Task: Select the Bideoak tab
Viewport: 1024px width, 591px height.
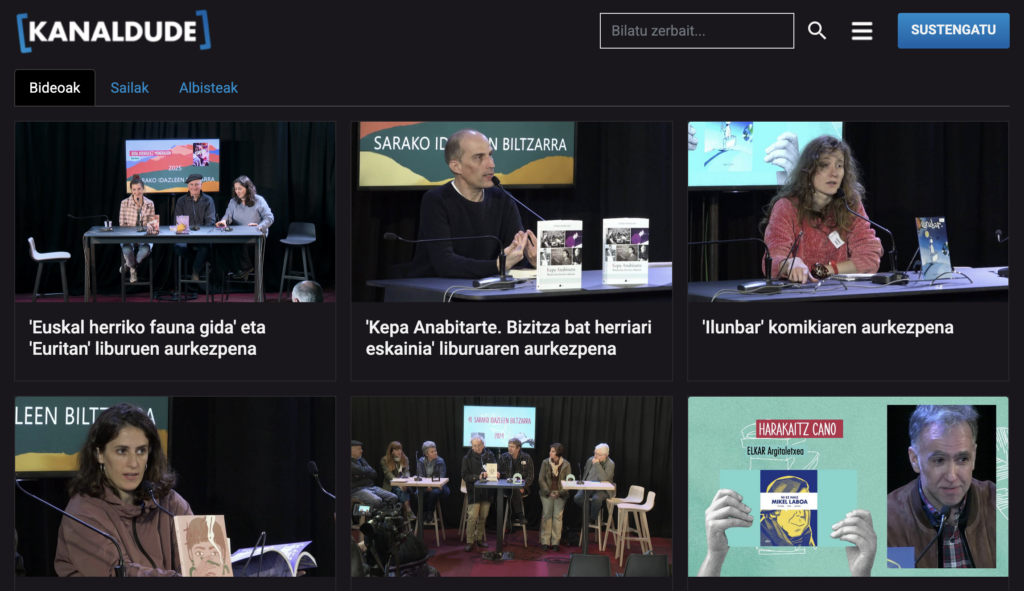Action: [x=55, y=88]
